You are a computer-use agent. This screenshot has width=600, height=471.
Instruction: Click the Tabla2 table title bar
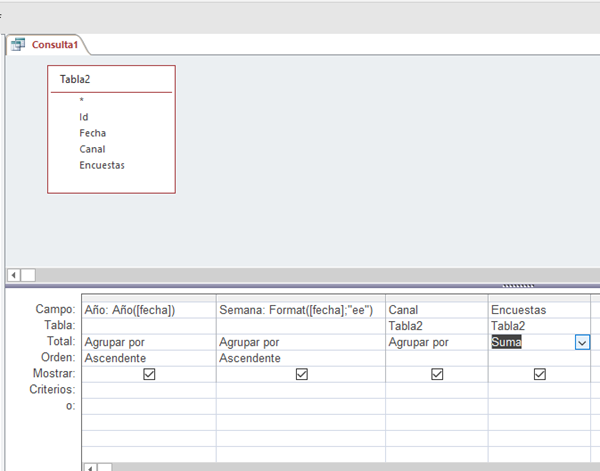(111, 79)
